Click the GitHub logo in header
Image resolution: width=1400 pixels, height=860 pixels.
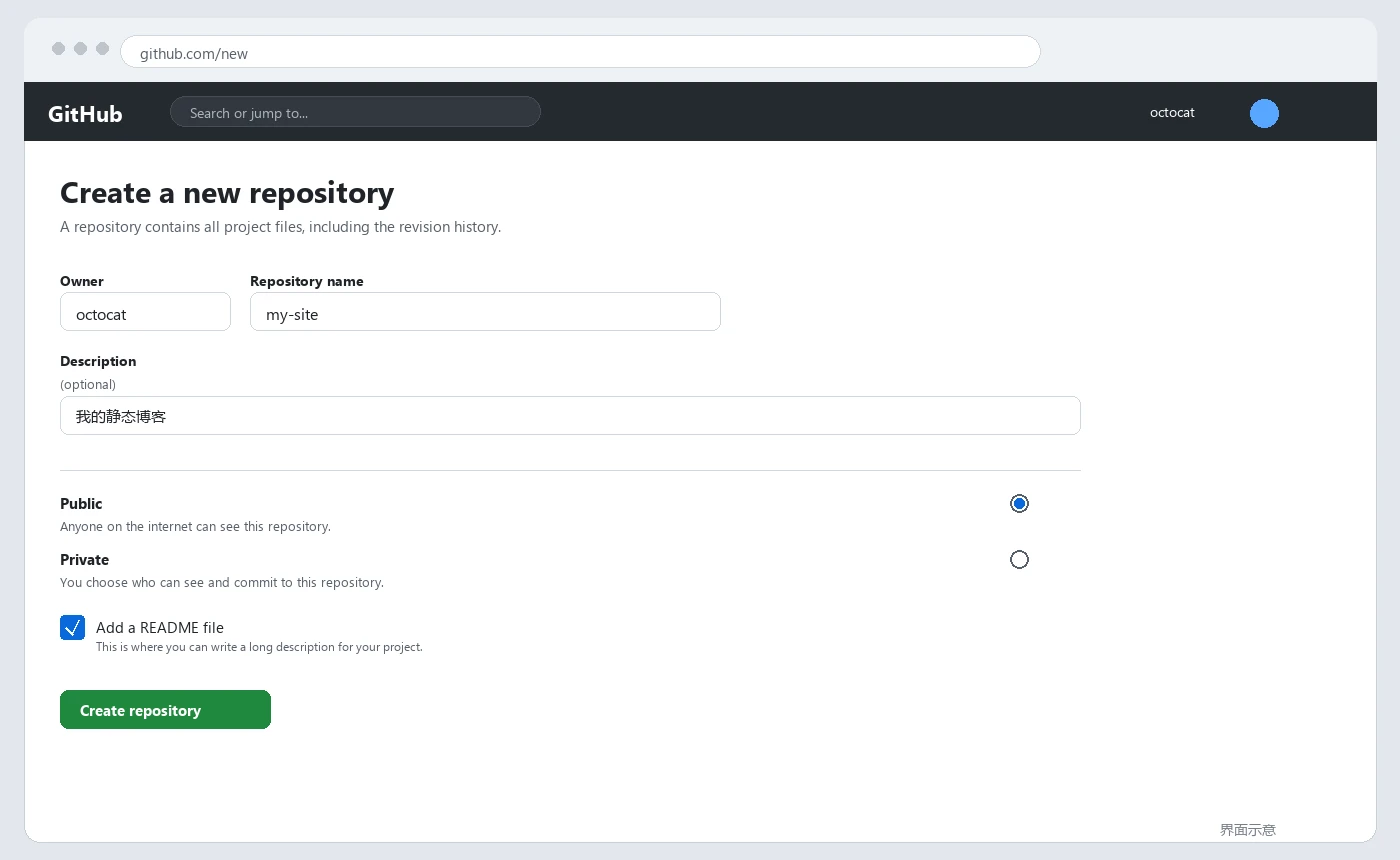85,114
